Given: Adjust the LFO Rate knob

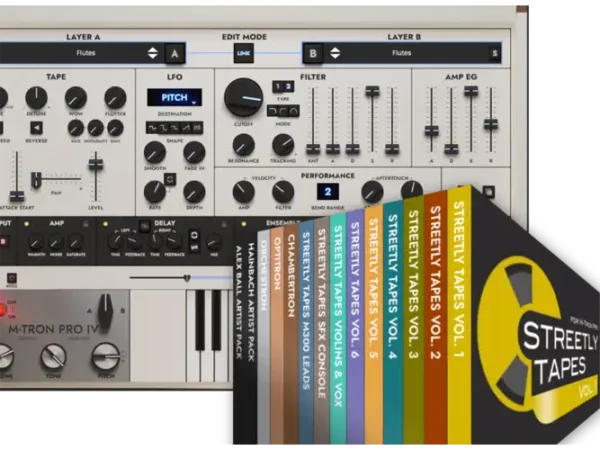Looking at the screenshot, I should (155, 192).
